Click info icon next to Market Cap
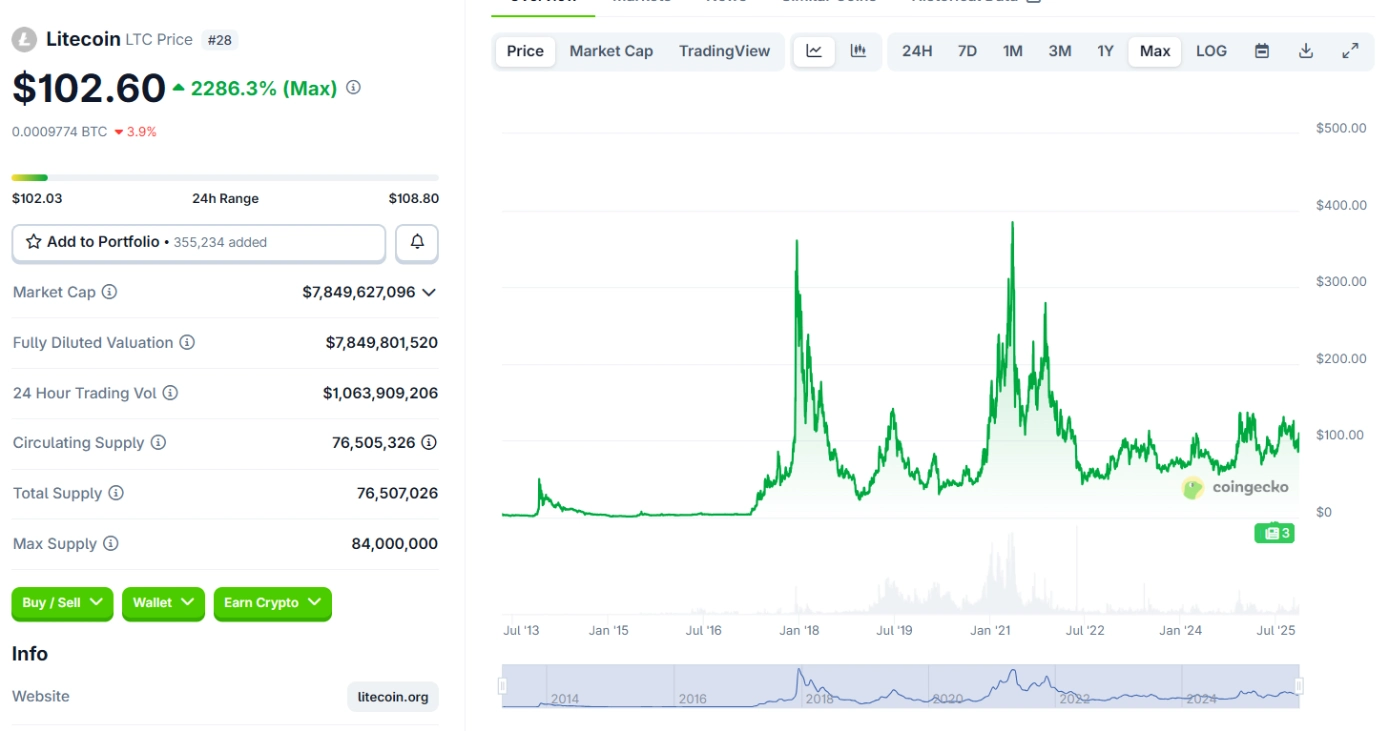 pos(110,292)
